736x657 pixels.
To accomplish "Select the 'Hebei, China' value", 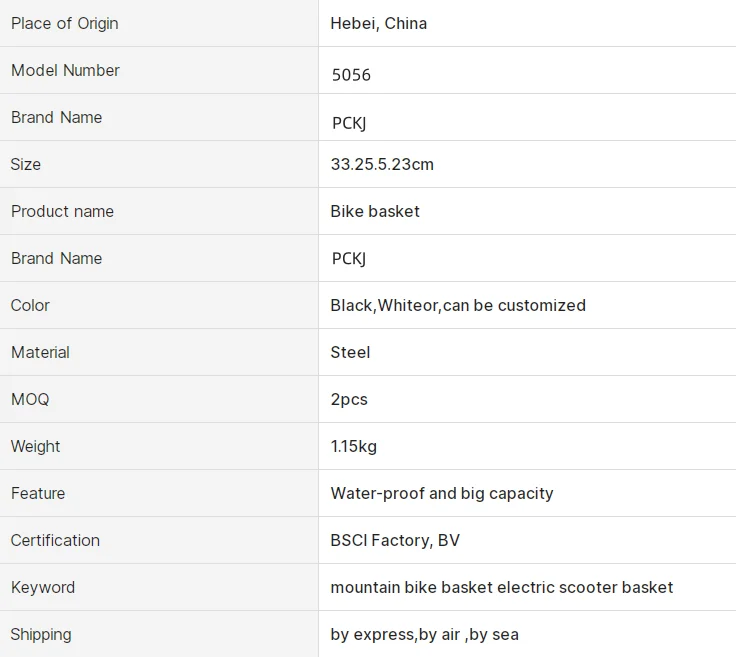I will point(378,23).
